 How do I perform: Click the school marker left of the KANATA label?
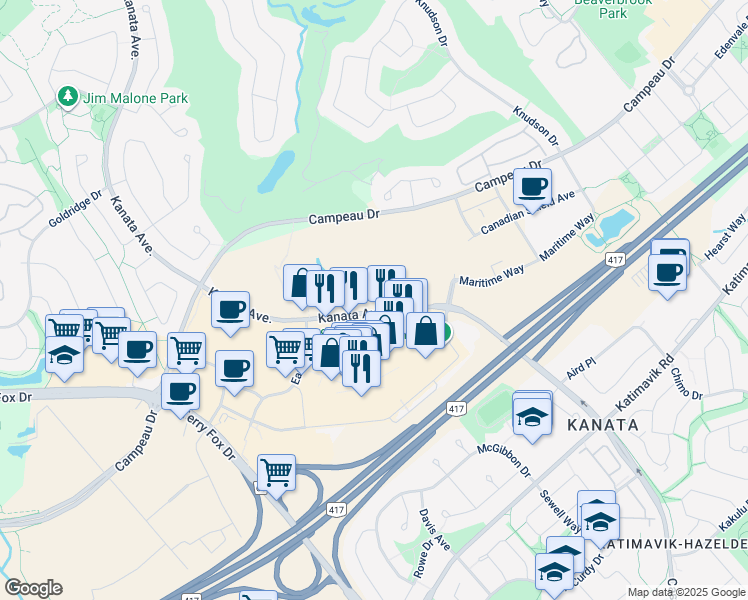[x=532, y=417]
